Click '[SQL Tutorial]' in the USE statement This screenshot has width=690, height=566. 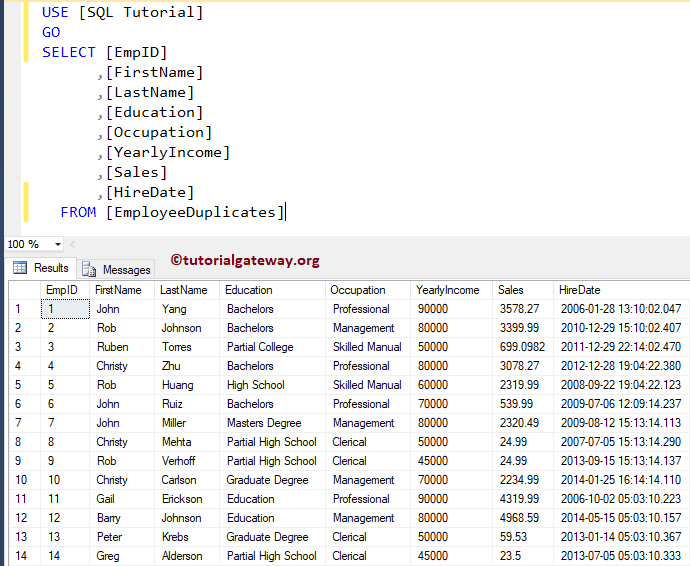(141, 12)
